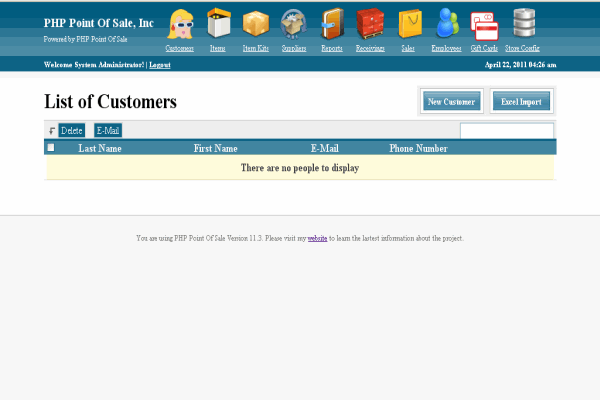
Task: Click the E-Mail button above the table
Action: [x=108, y=131]
